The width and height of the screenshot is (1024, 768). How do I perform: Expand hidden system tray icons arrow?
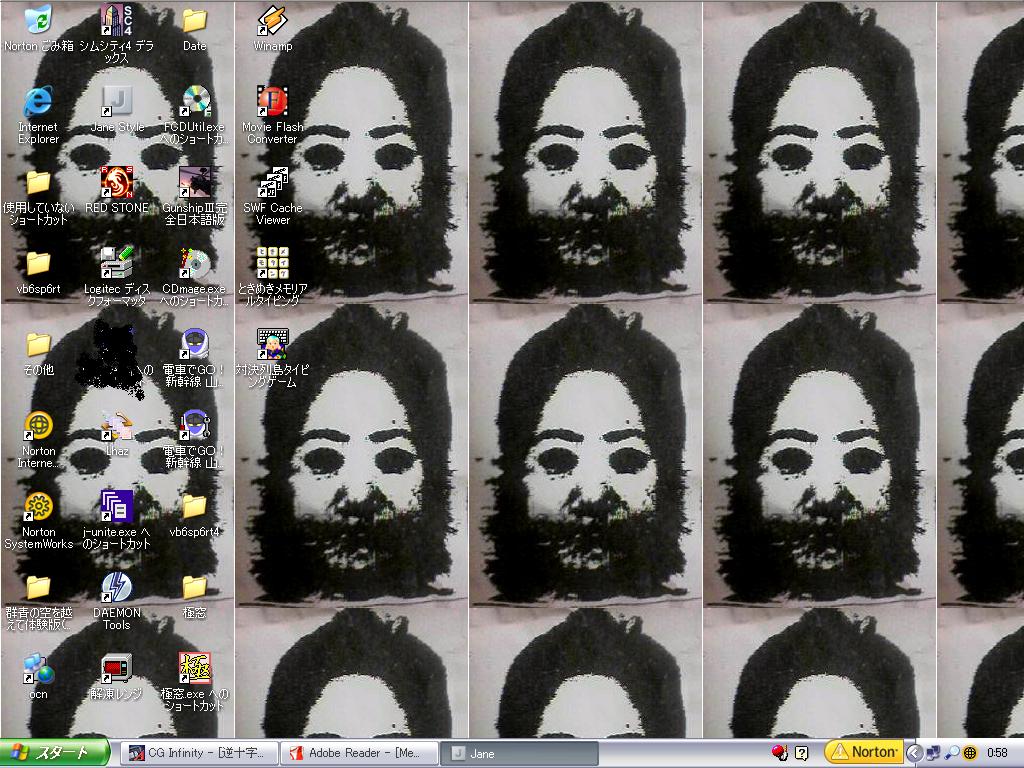(x=914, y=753)
